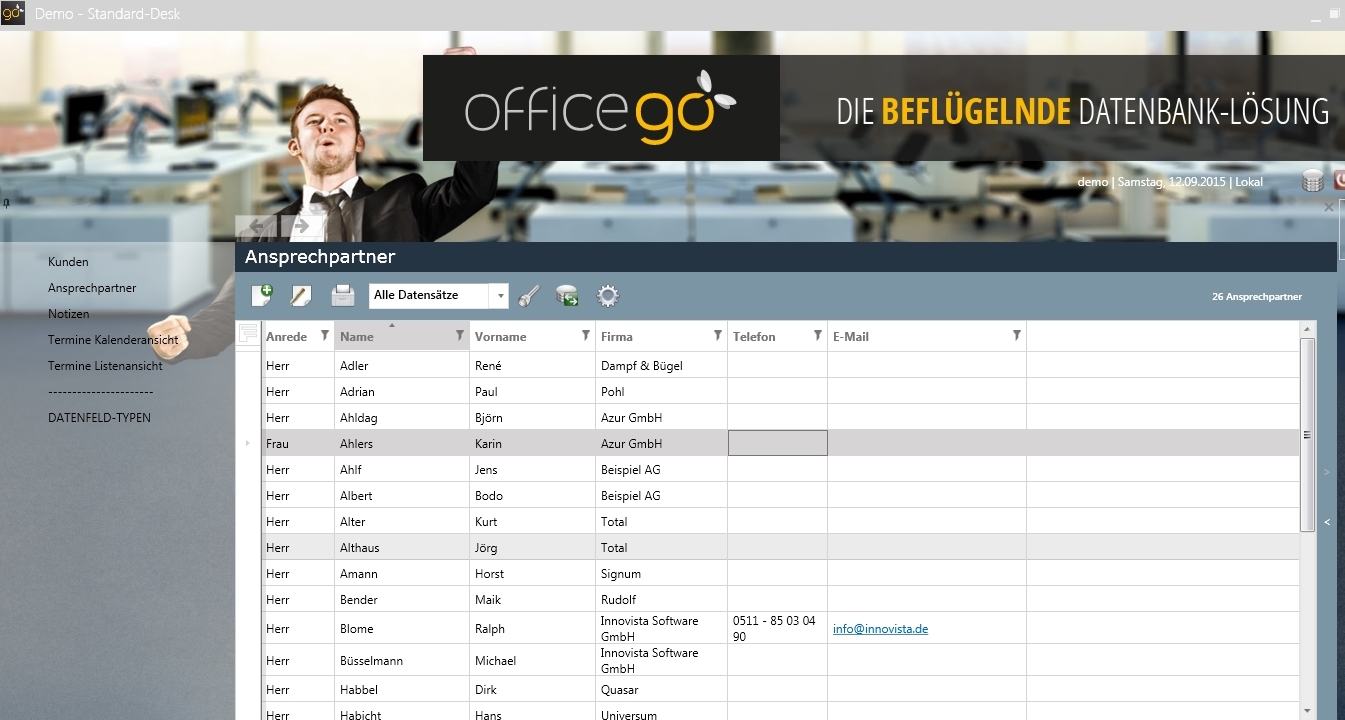Filter the Name column

460,335
